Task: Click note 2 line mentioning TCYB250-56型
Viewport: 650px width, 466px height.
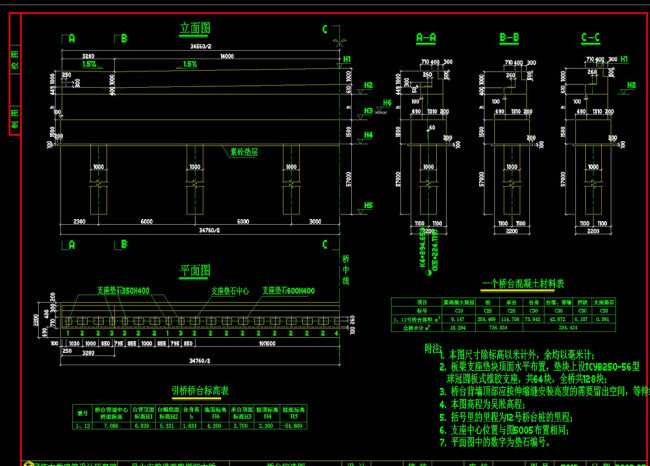Action: 540,367
